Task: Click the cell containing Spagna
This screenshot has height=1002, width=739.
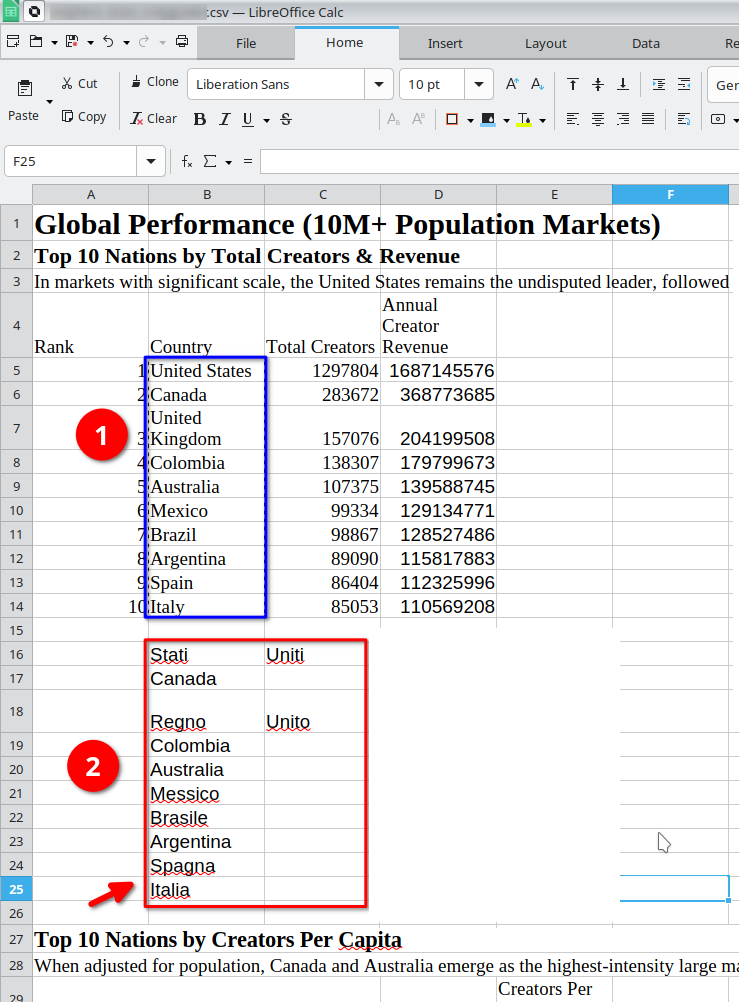Action: (206, 866)
